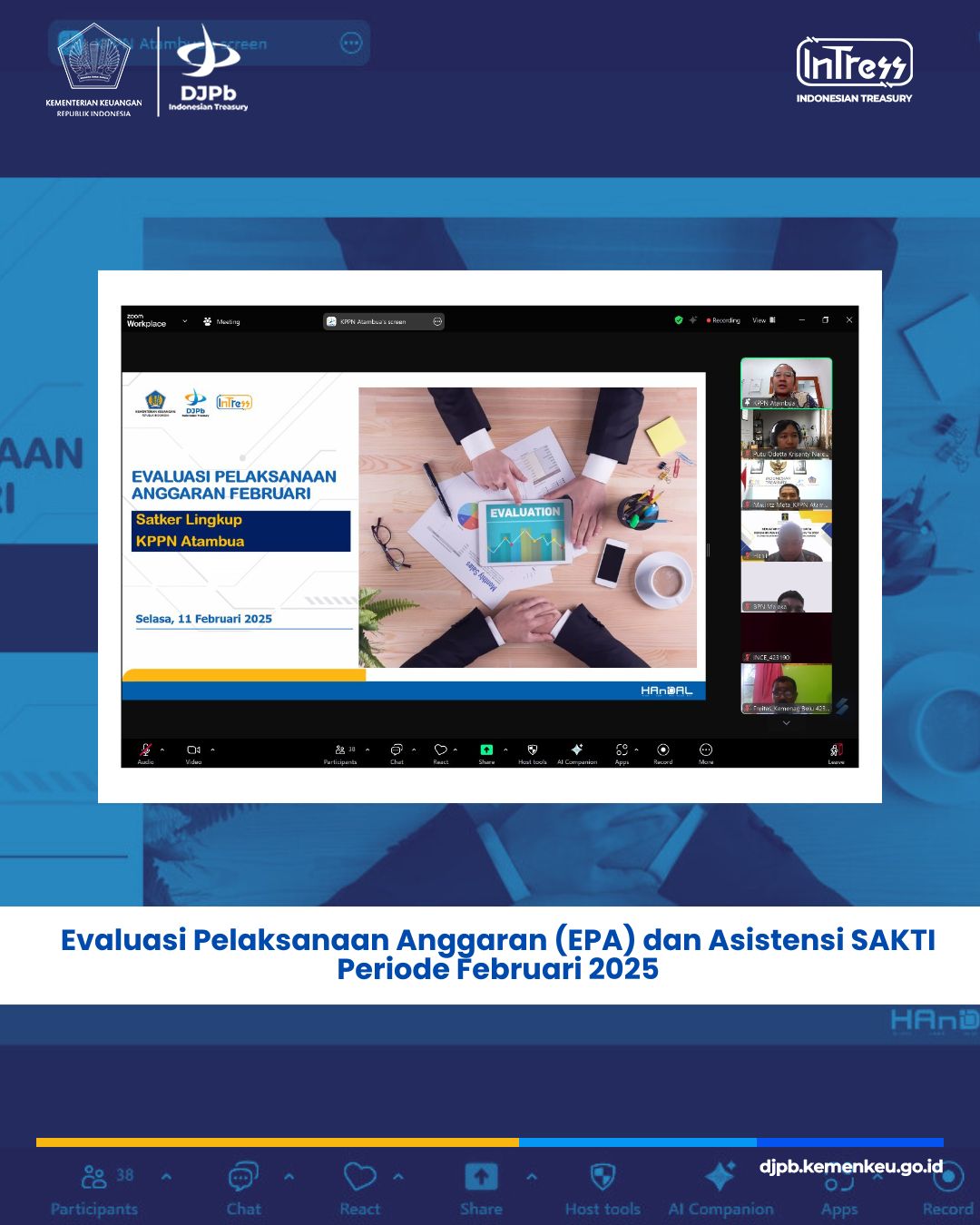Select the INCE_423190 participant tile
Image resolution: width=980 pixels, height=1225 pixels.
(786, 637)
